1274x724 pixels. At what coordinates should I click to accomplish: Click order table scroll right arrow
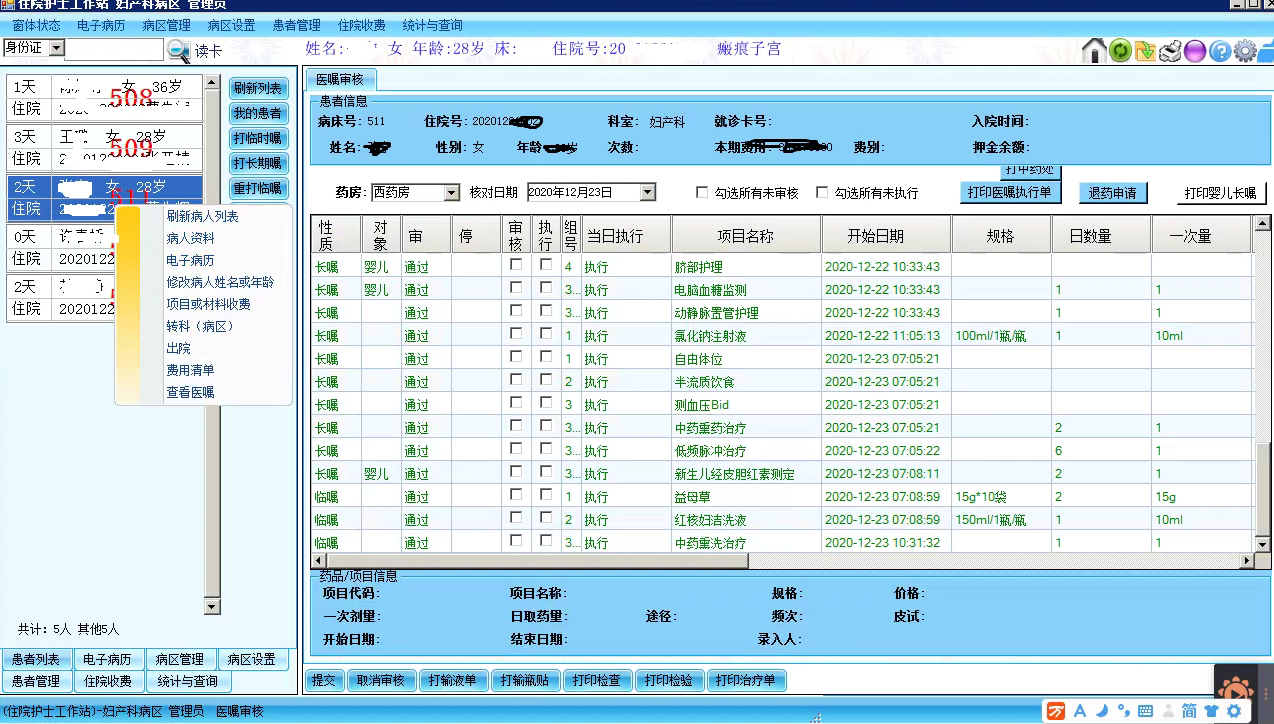coord(1247,561)
